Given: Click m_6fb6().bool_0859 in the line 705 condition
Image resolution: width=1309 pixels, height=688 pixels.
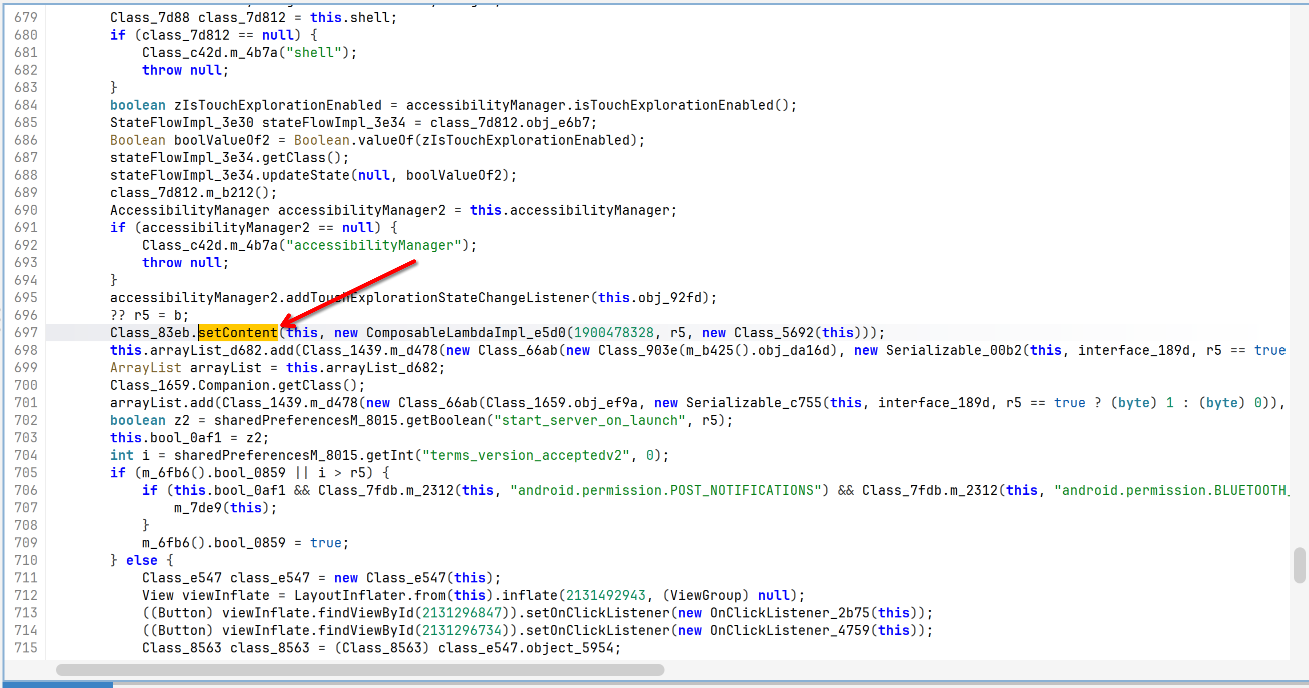Looking at the screenshot, I should [x=206, y=472].
